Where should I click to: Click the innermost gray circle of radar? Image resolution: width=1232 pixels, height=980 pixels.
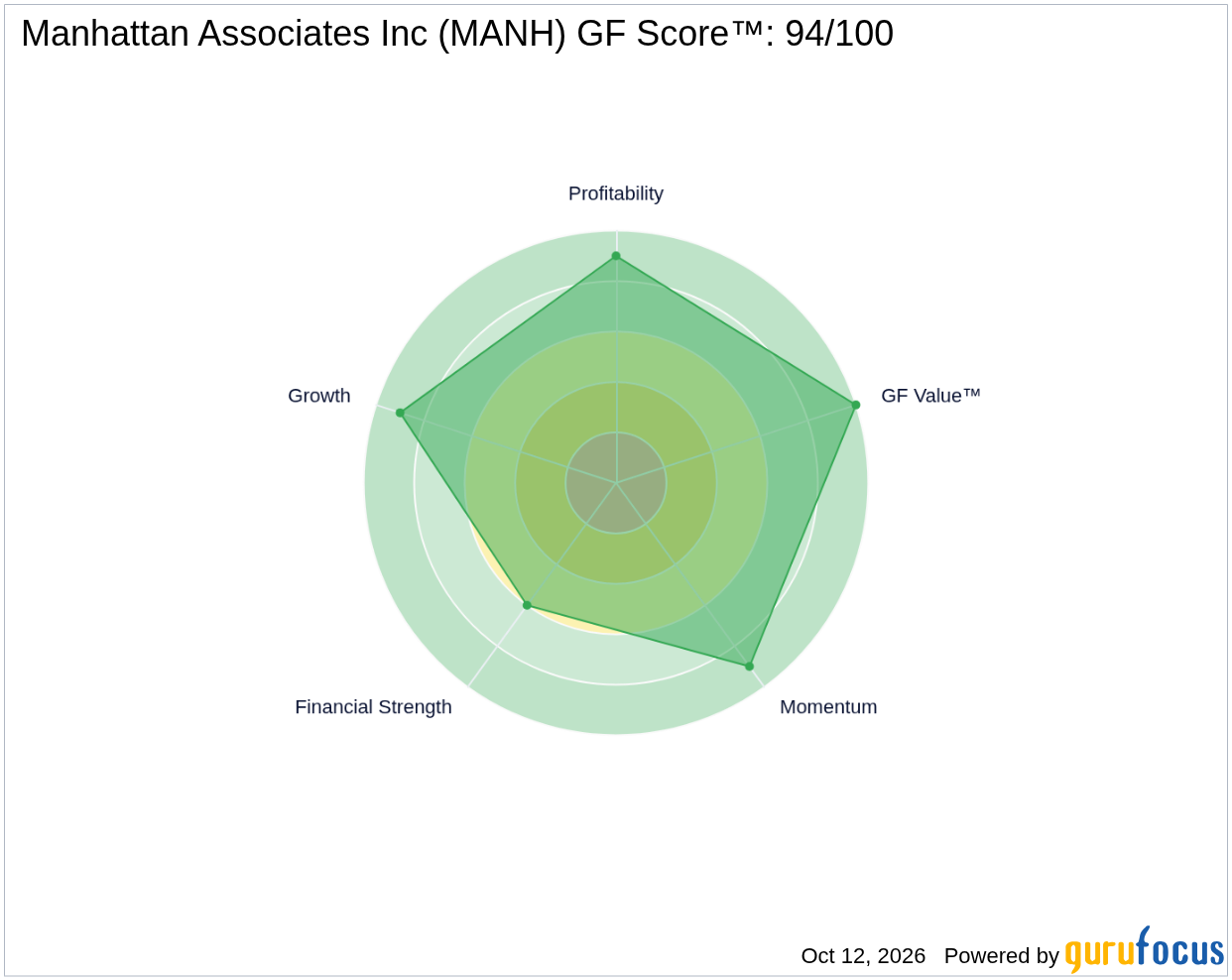click(x=616, y=483)
